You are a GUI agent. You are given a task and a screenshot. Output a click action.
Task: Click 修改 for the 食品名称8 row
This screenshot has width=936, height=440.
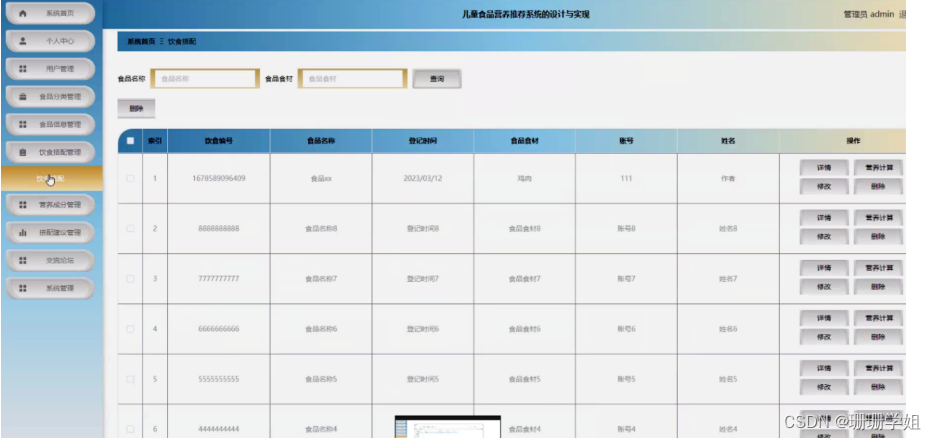824,237
